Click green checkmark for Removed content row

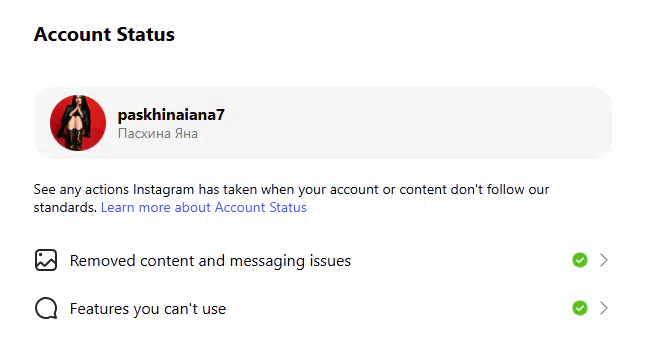pyautogui.click(x=580, y=260)
